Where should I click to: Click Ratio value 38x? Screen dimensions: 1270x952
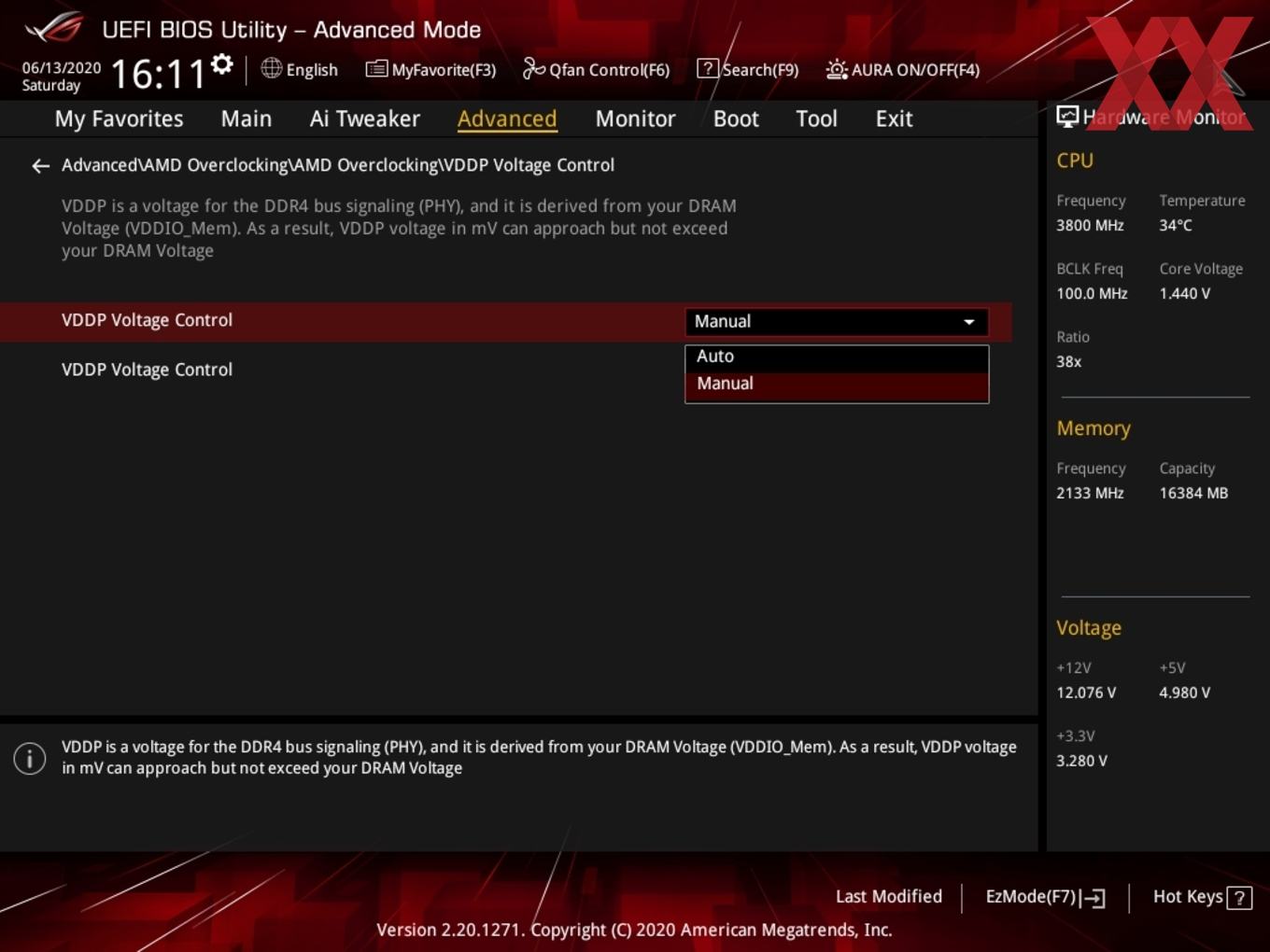pos(1068,362)
